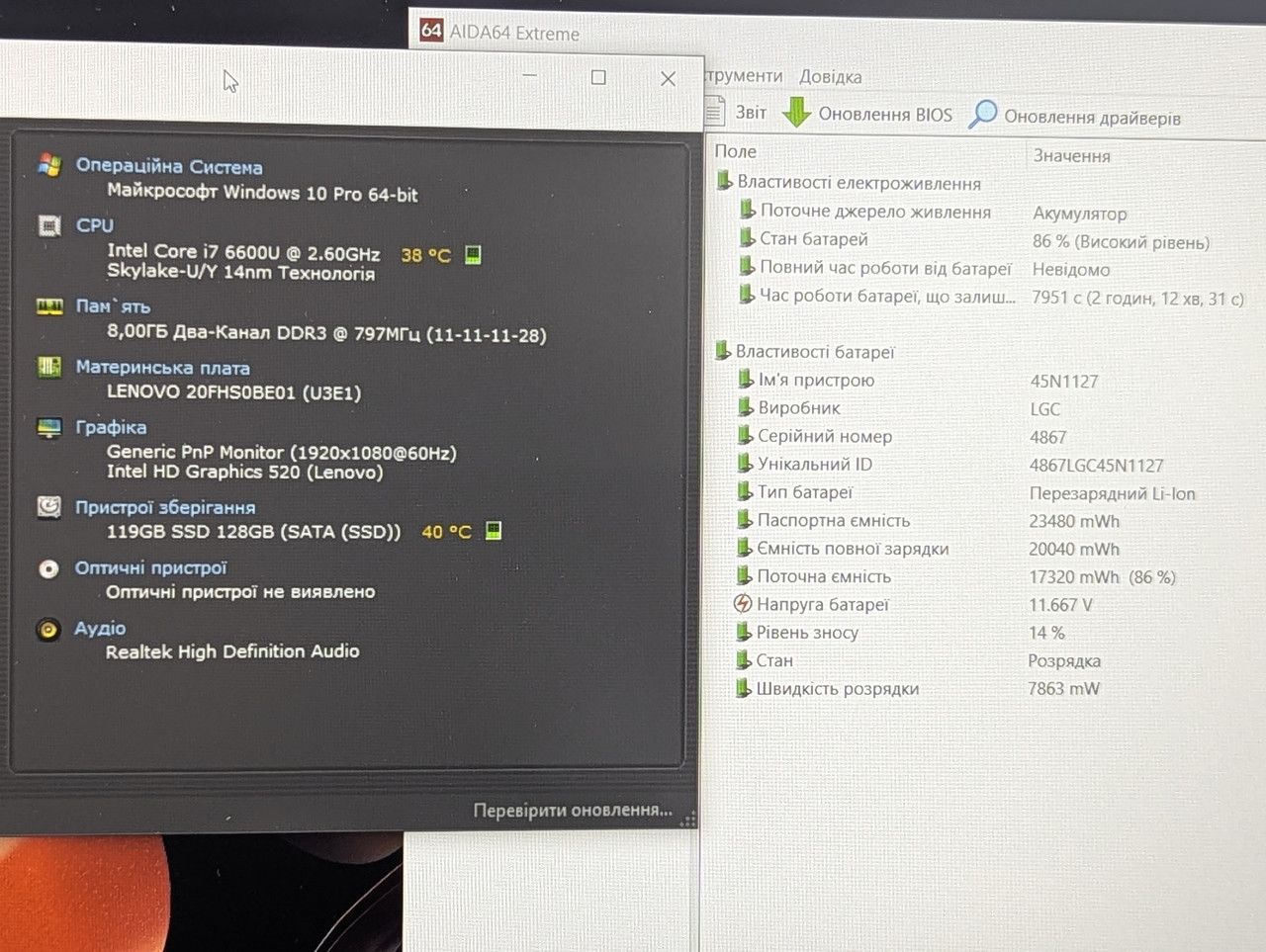Click the Напруга батареї voltage icon
The width and height of the screenshot is (1266, 952).
click(x=743, y=603)
